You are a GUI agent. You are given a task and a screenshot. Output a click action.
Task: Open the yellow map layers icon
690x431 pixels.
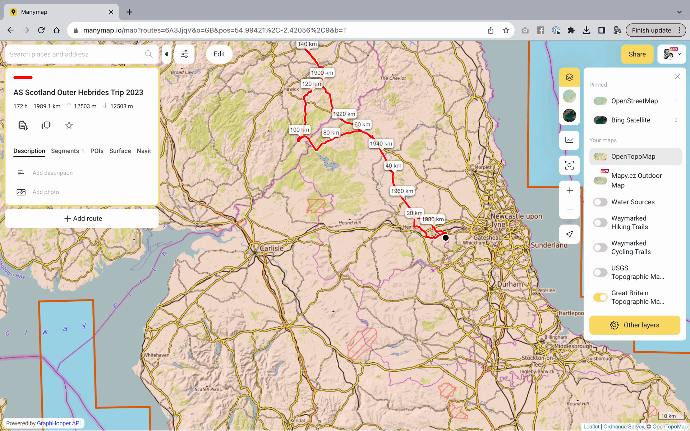569,77
